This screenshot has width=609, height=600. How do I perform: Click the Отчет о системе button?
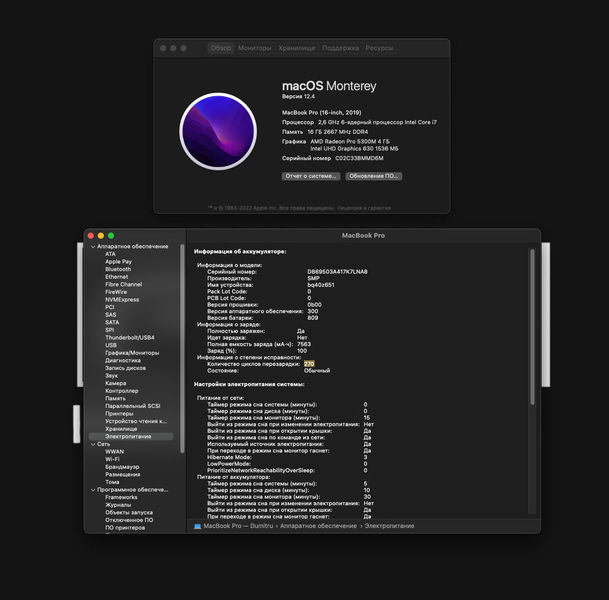[x=311, y=176]
